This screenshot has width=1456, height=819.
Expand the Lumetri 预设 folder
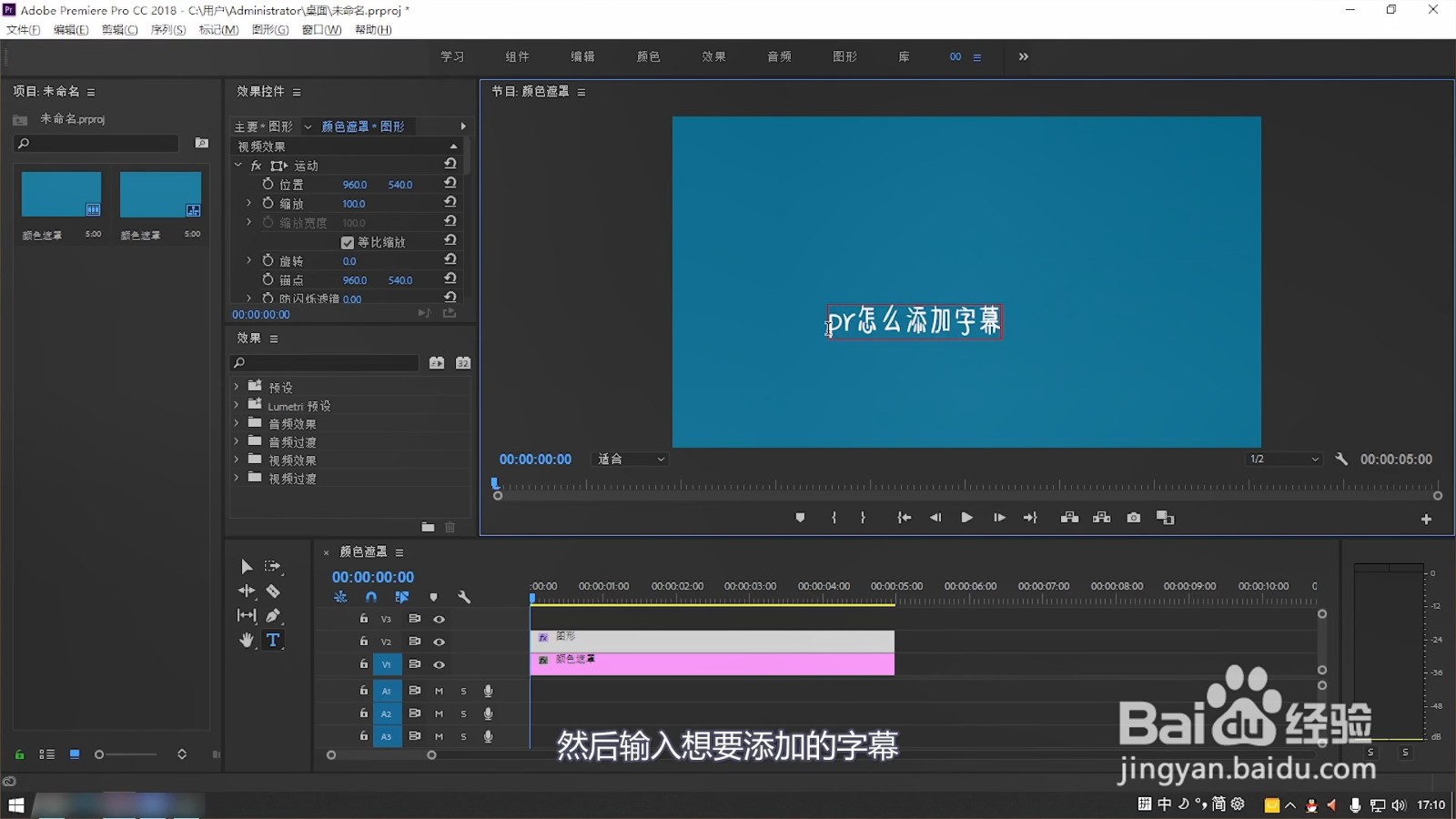pos(237,405)
